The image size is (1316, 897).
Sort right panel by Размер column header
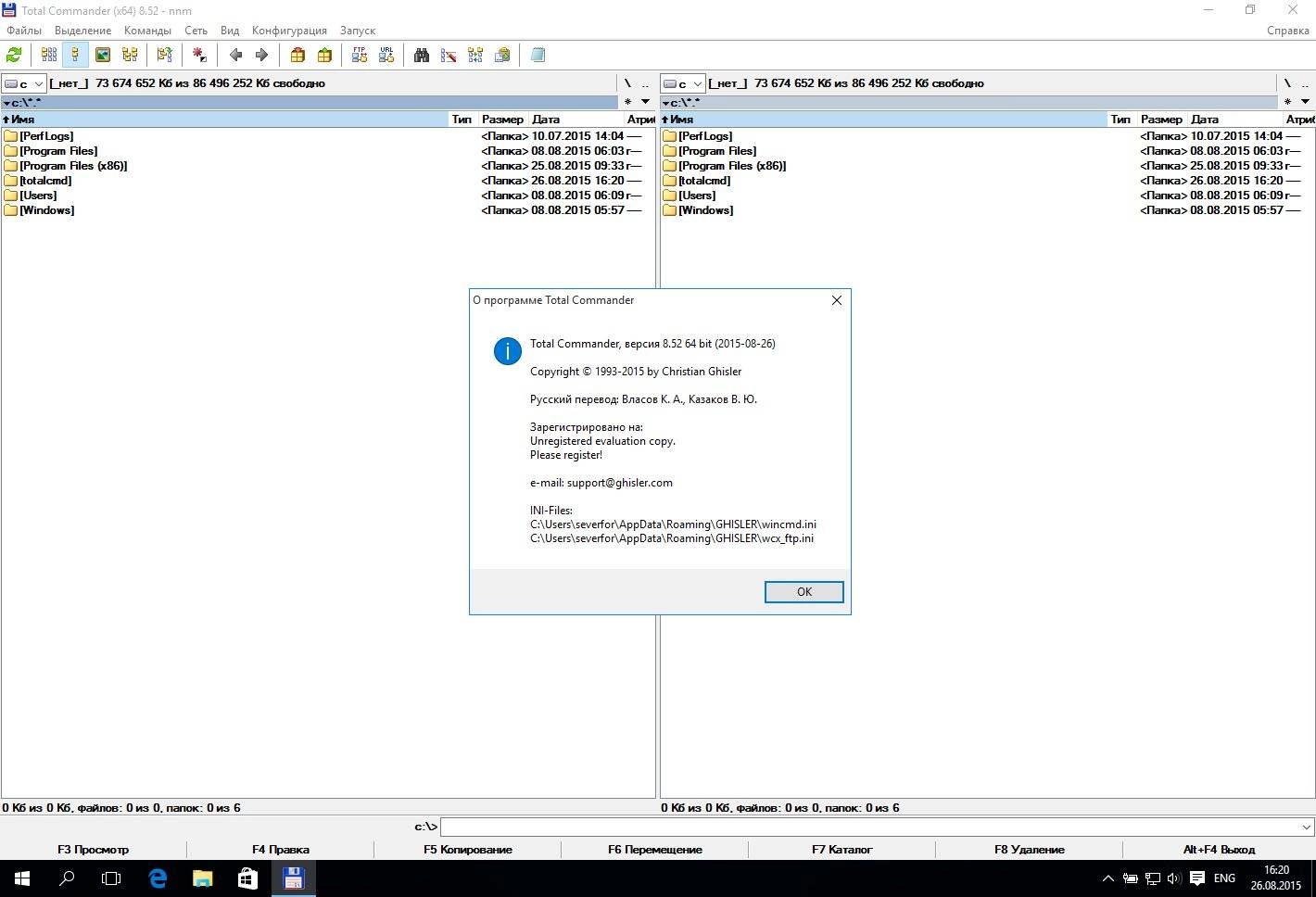point(1162,120)
